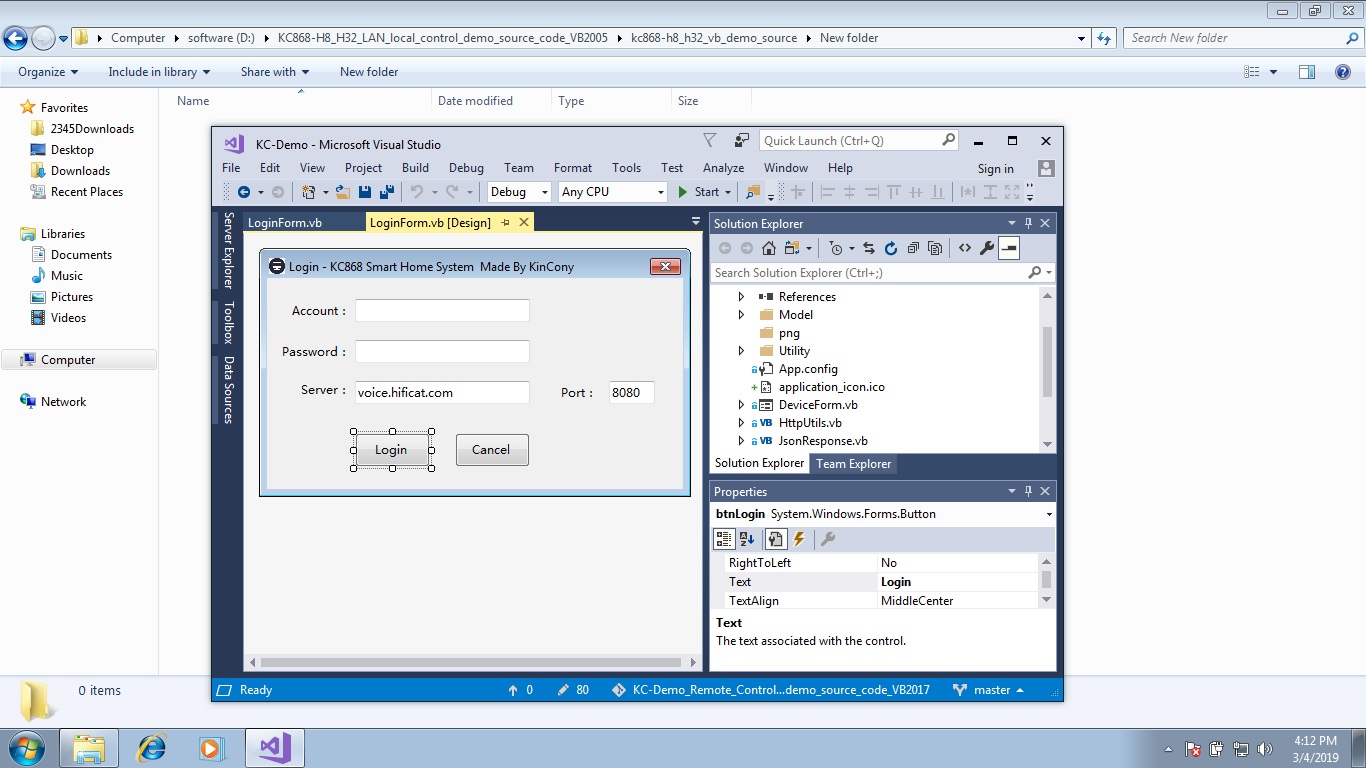The image size is (1366, 768).
Task: Click the Collapse All icon in Solution Explorer
Action: click(913, 248)
